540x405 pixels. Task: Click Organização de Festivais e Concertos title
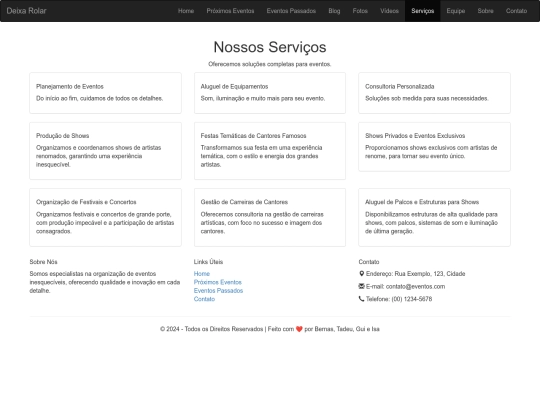86,202
